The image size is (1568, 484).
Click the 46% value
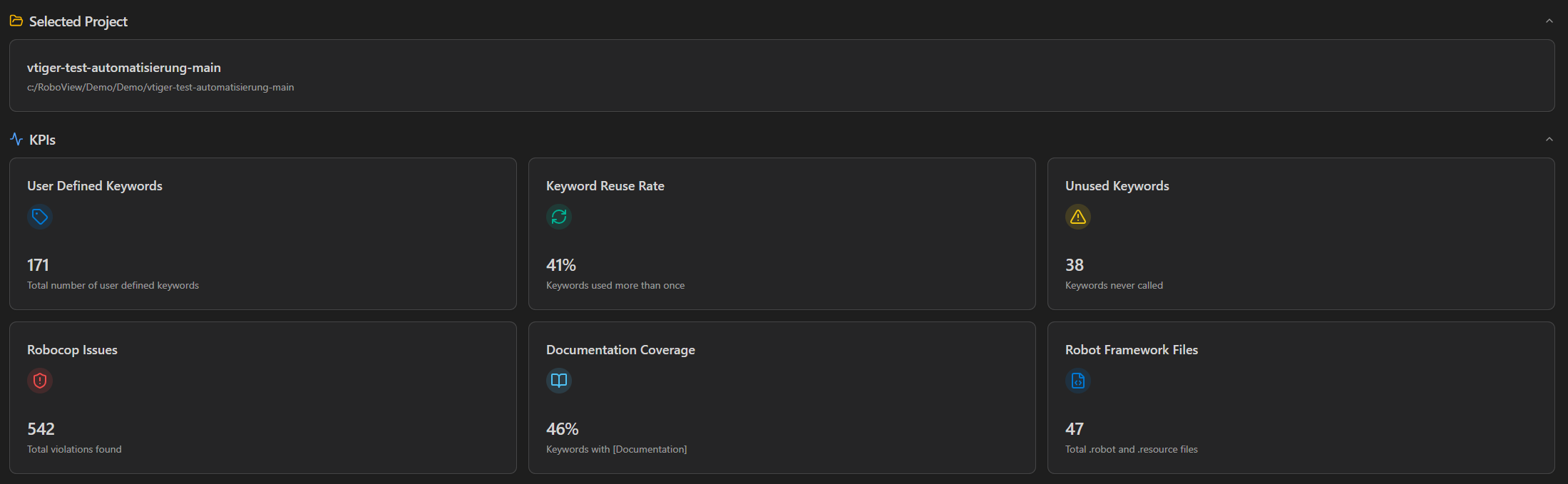(563, 429)
